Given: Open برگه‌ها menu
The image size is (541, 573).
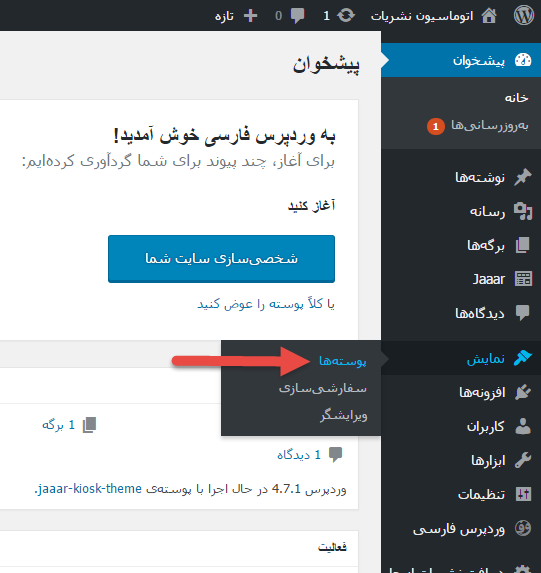Looking at the screenshot, I should (486, 246).
